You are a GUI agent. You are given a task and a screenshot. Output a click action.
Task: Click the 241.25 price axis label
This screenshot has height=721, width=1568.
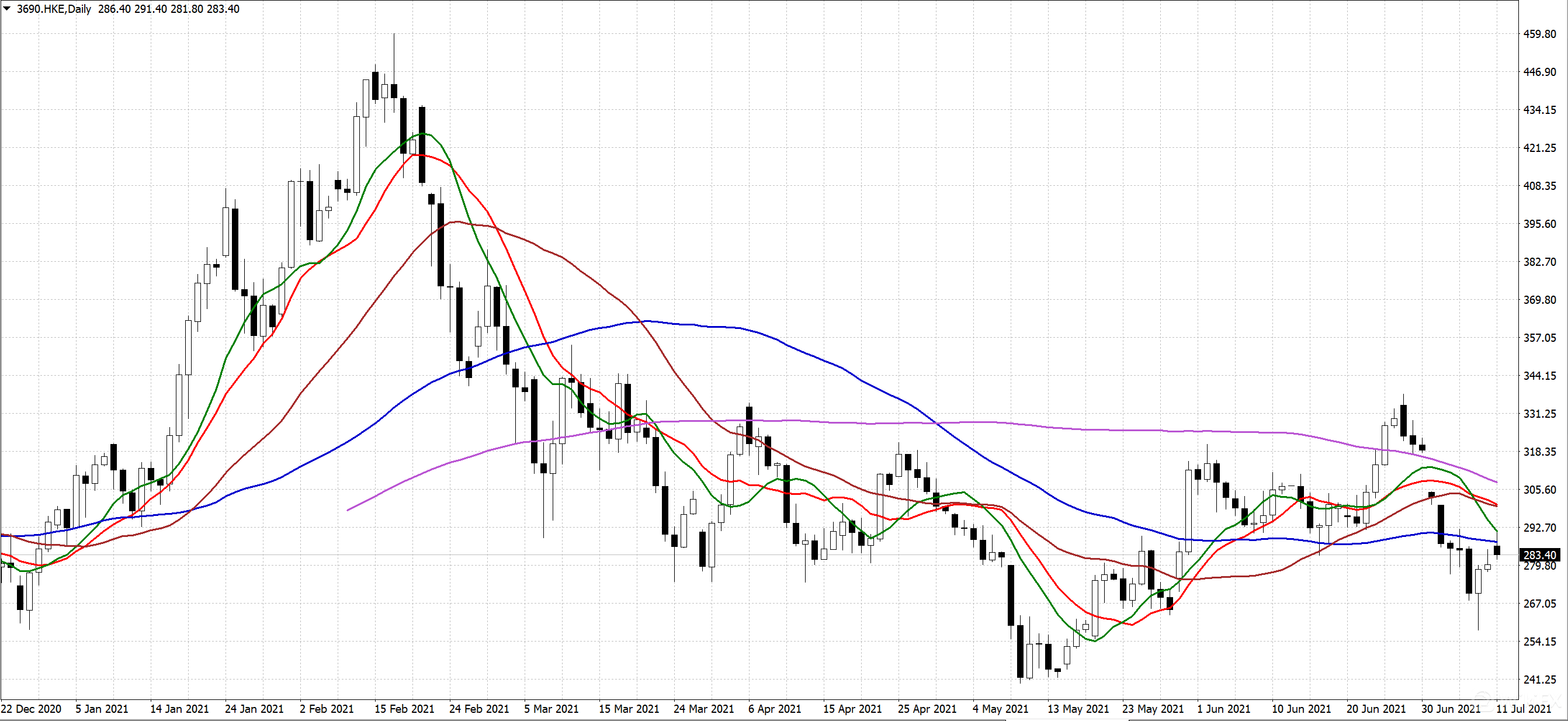click(1539, 680)
